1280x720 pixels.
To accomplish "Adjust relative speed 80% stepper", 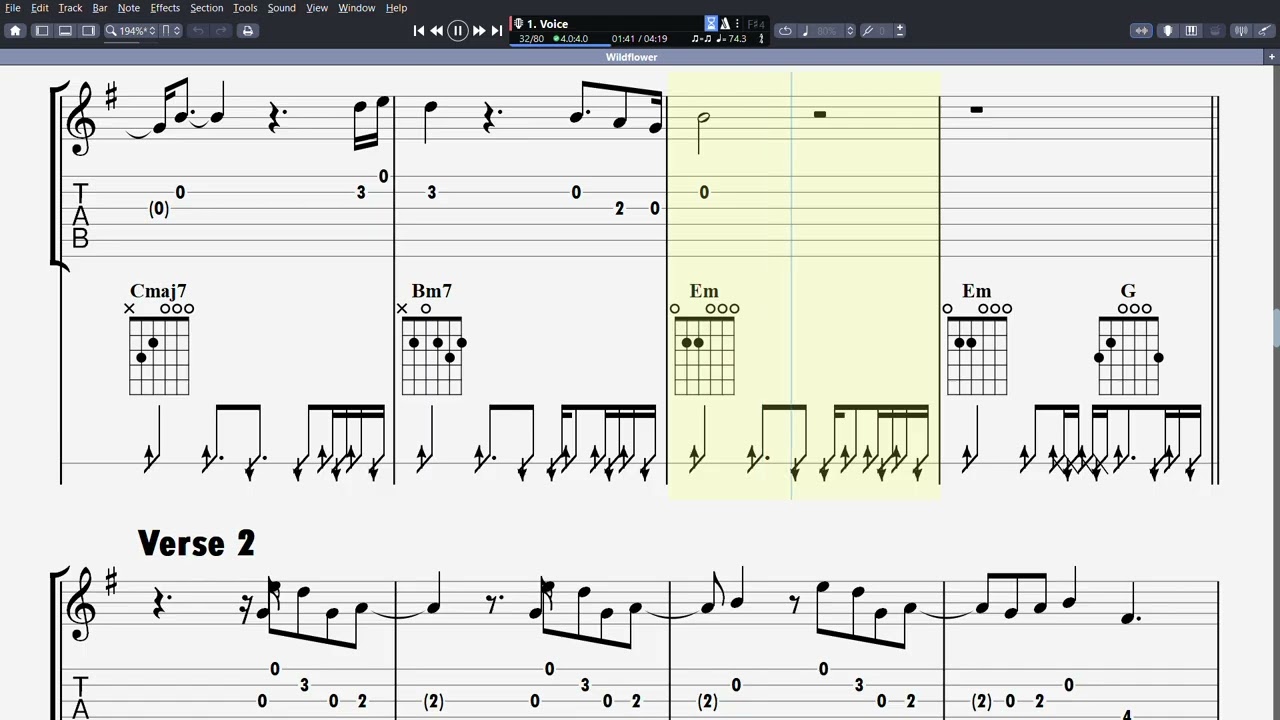I will pyautogui.click(x=850, y=31).
